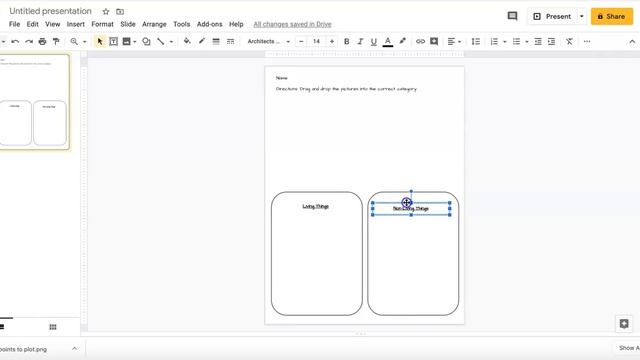The image size is (640, 360).
Task: Open the File menu
Action: 14,24
